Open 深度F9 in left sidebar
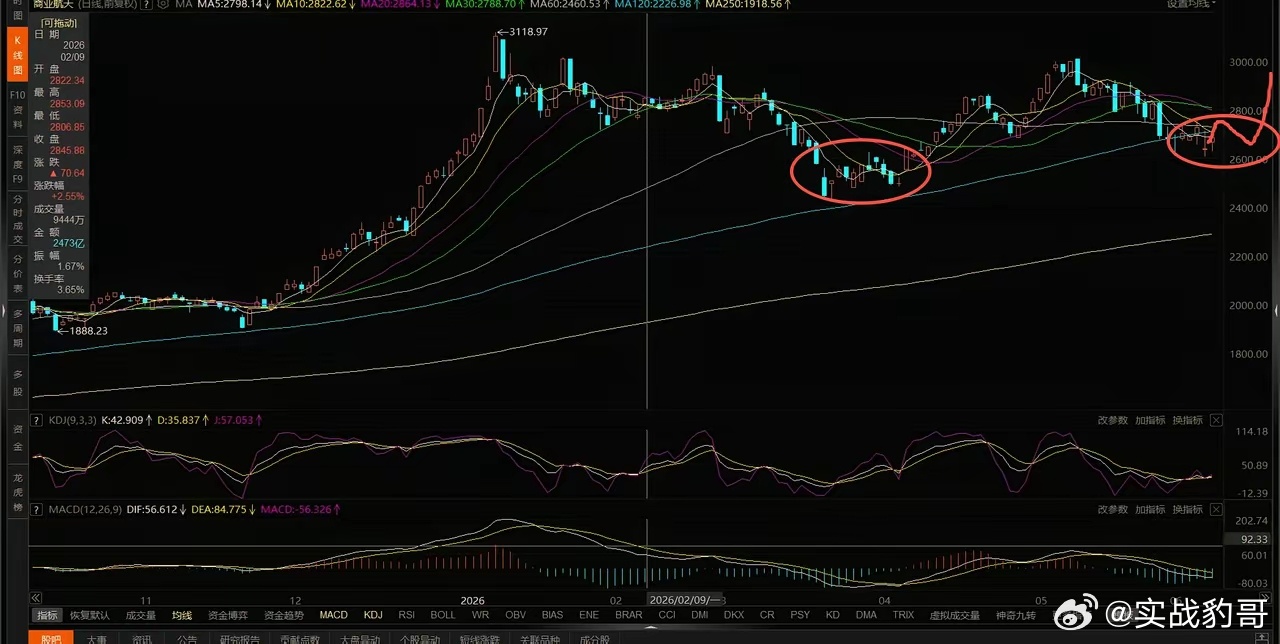 tap(17, 164)
